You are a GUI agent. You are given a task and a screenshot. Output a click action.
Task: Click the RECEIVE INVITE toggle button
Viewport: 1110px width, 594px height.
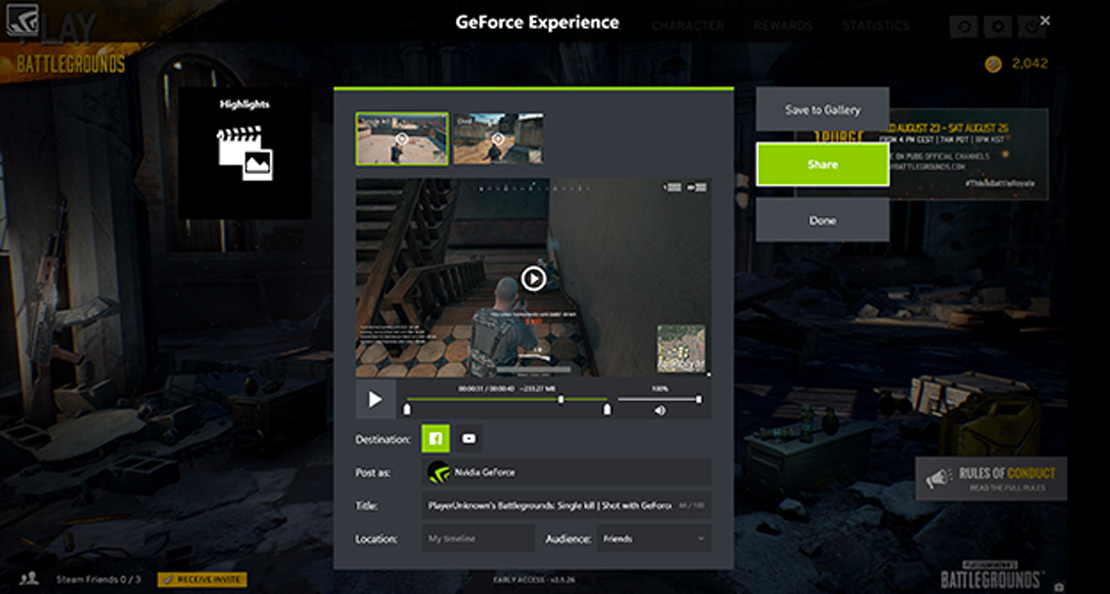click(202, 579)
